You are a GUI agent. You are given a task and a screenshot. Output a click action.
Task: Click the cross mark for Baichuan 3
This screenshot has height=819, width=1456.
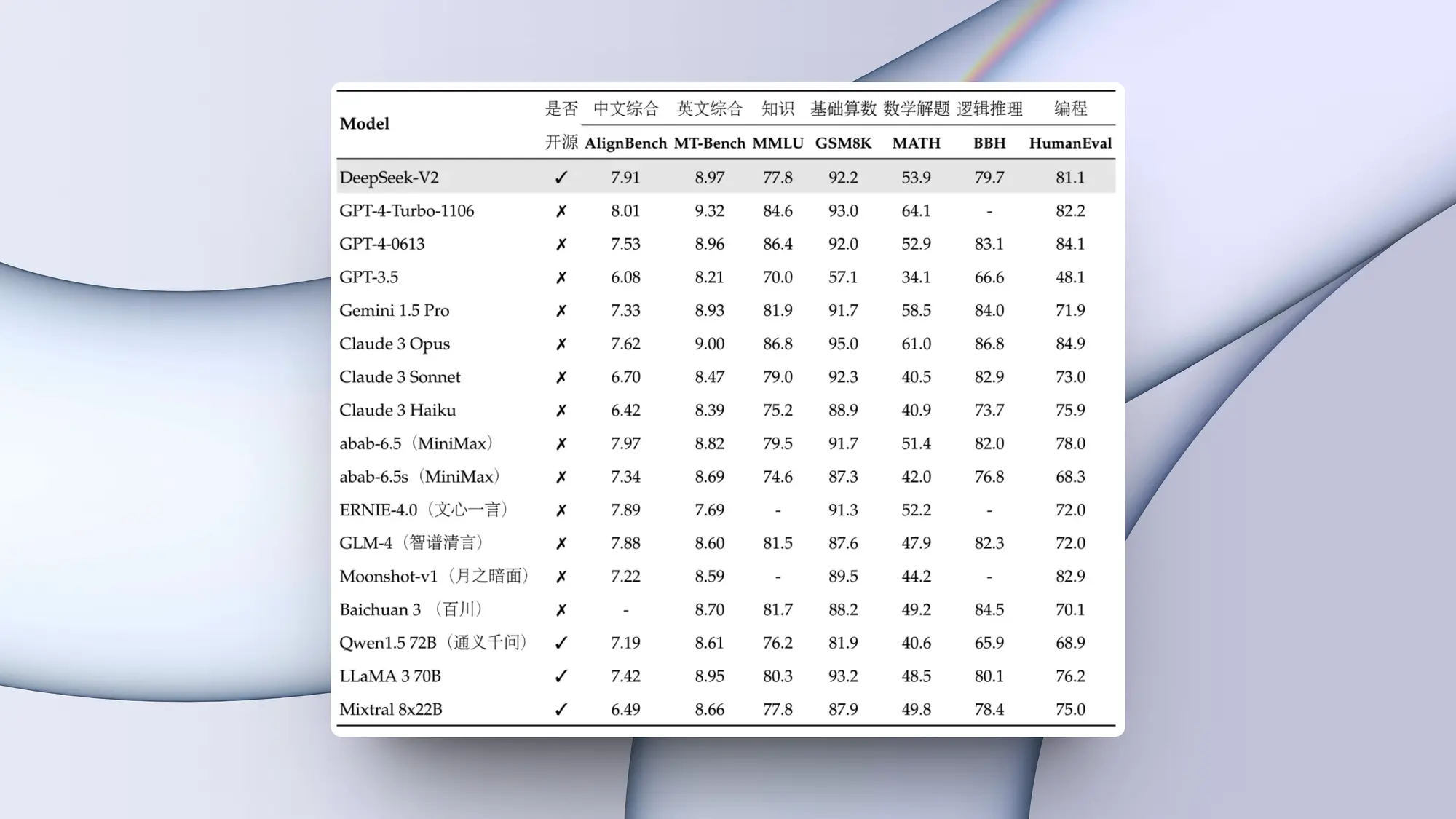(x=561, y=610)
